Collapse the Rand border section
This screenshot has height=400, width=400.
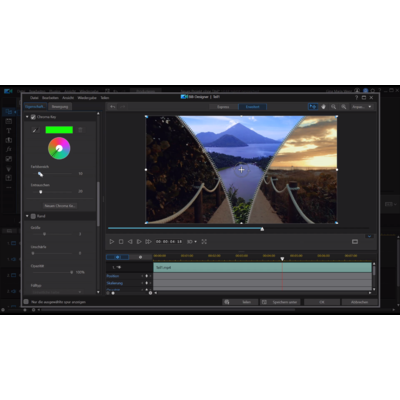[x=27, y=216]
